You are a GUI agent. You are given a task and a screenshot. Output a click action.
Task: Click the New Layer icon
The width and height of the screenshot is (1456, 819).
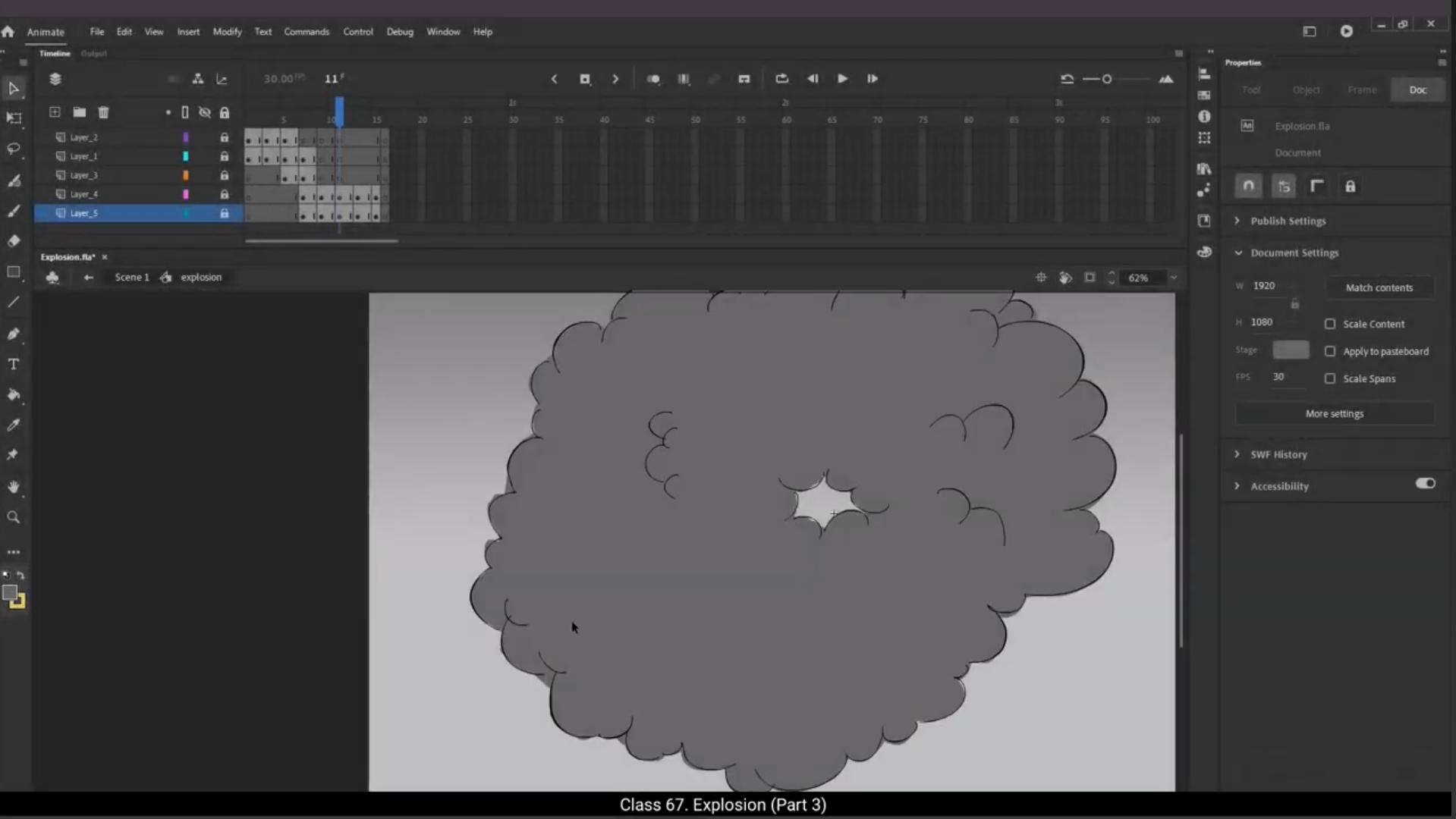pyautogui.click(x=55, y=112)
